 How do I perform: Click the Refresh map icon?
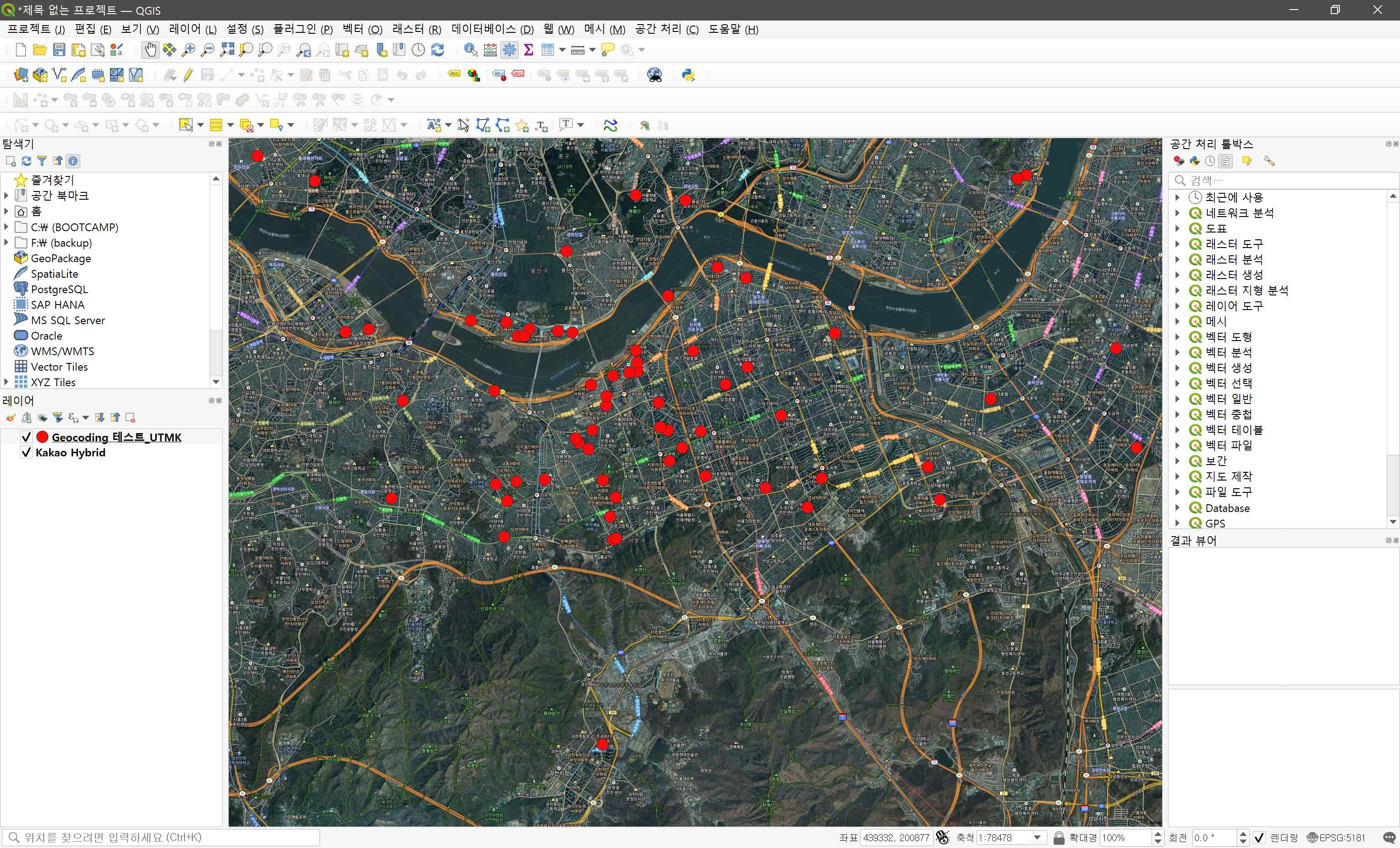(x=437, y=50)
